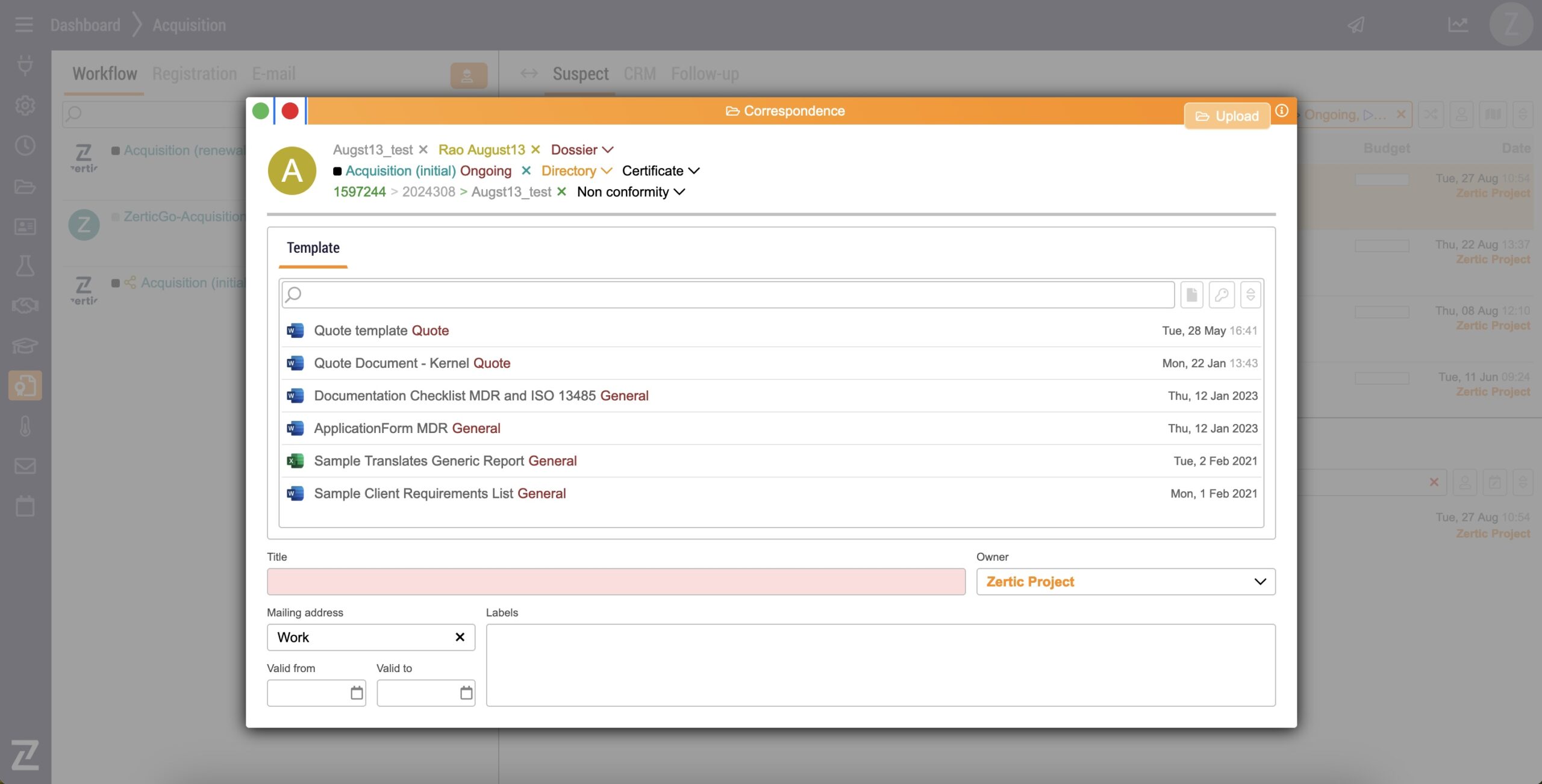Switch to the Template tab

click(x=313, y=248)
